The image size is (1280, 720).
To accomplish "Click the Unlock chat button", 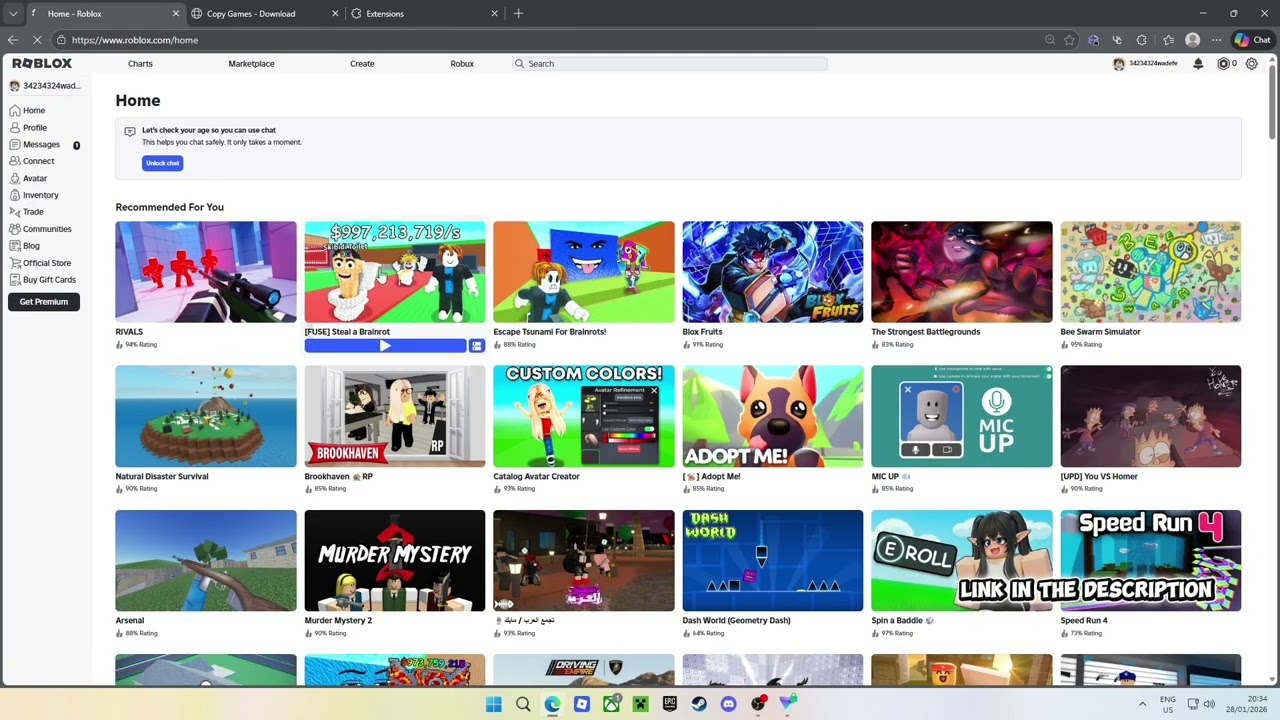I will point(162,163).
